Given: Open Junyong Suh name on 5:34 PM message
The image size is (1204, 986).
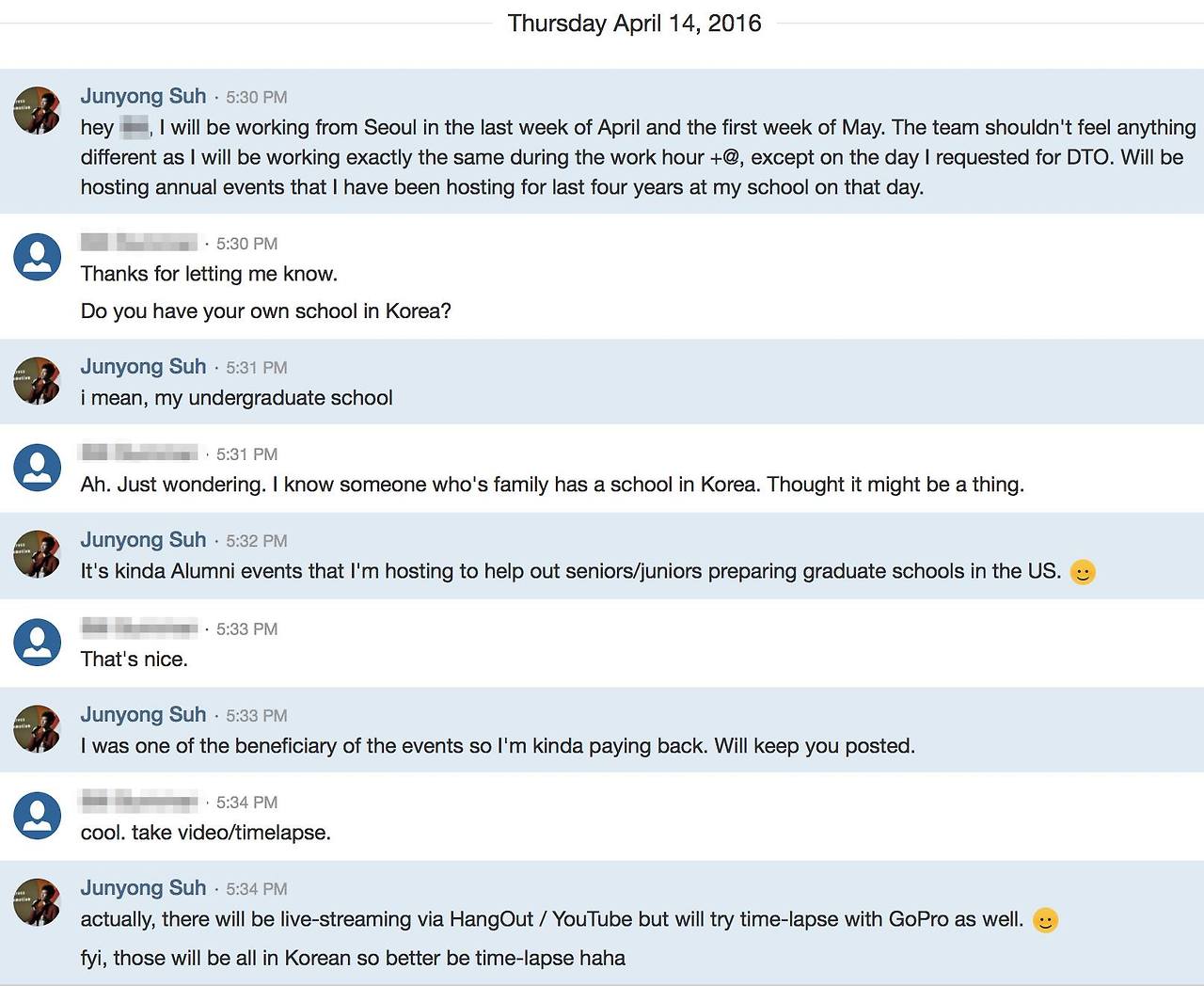Looking at the screenshot, I should tap(143, 887).
